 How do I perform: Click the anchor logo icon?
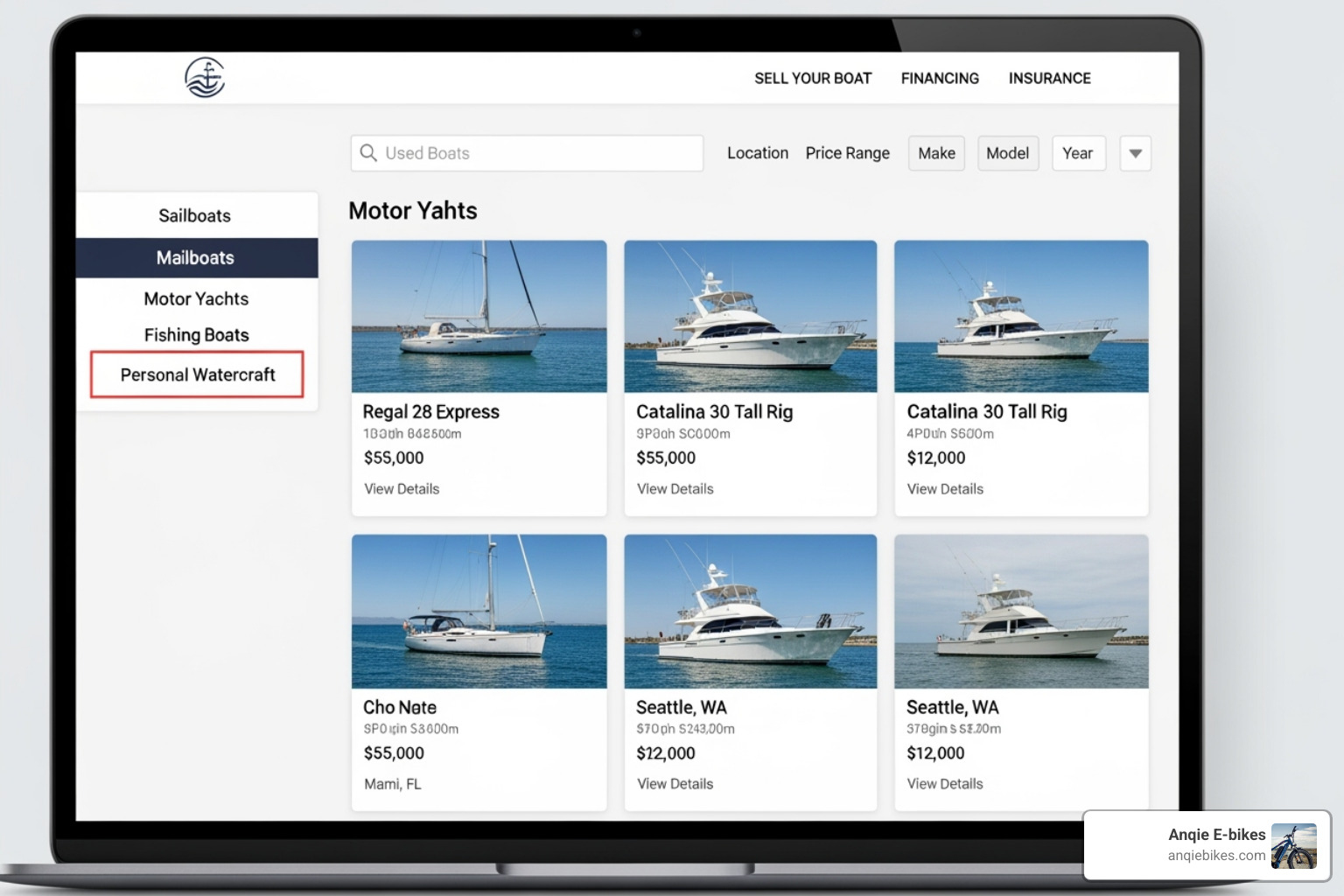click(205, 78)
